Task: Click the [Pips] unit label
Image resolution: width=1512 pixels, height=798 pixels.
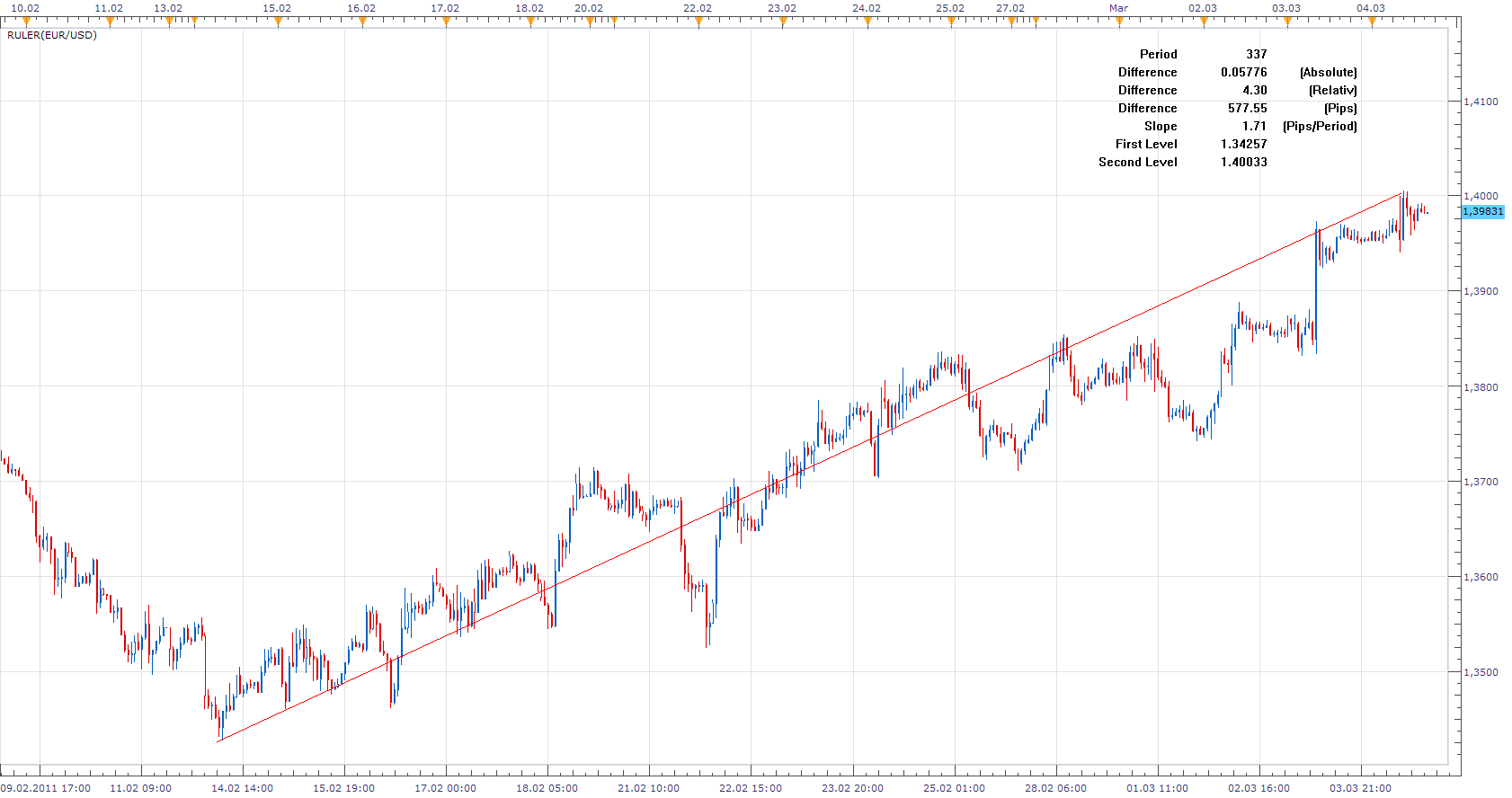Action: point(1340,108)
